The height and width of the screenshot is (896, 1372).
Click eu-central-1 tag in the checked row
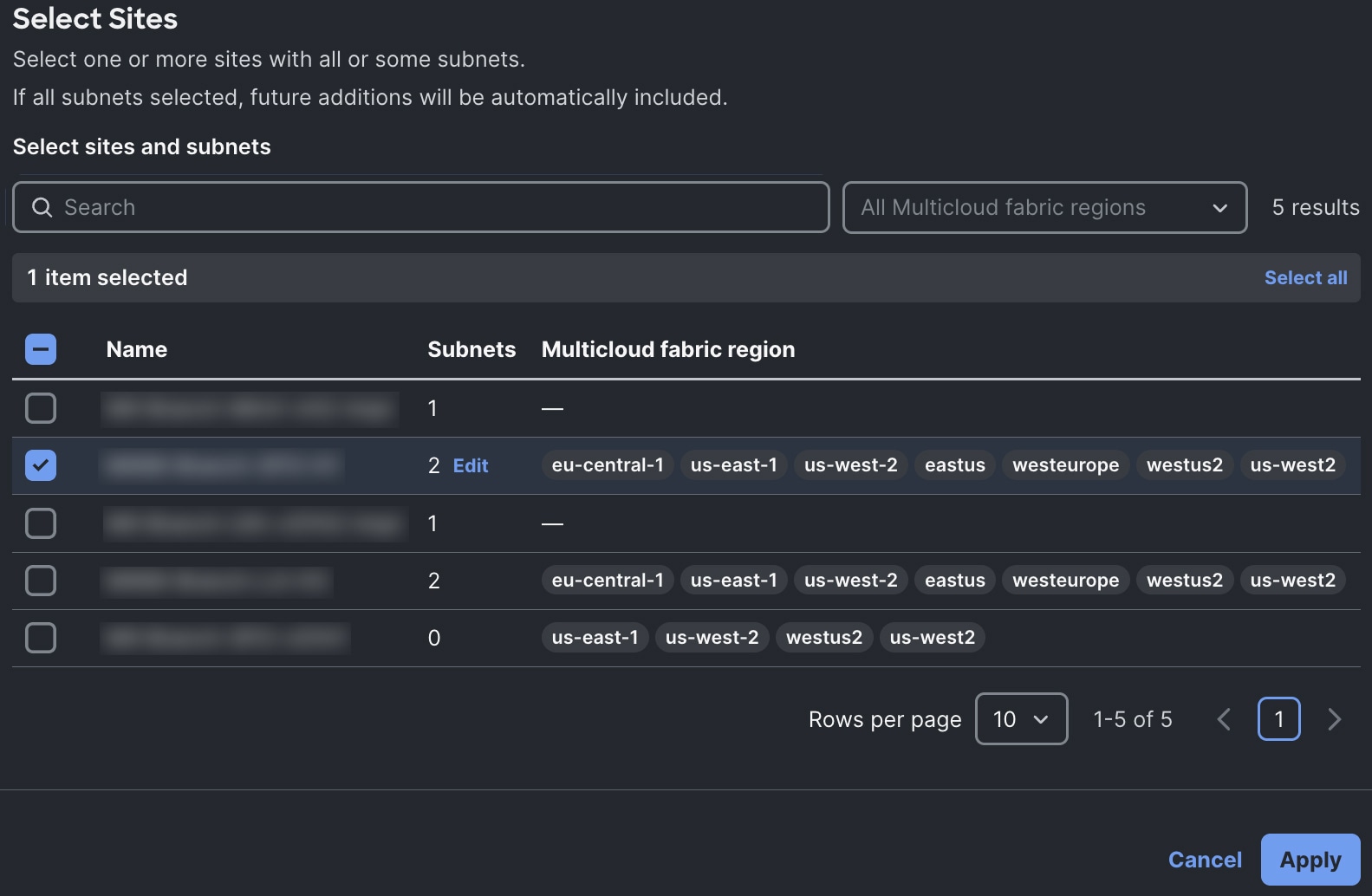pyautogui.click(x=608, y=465)
